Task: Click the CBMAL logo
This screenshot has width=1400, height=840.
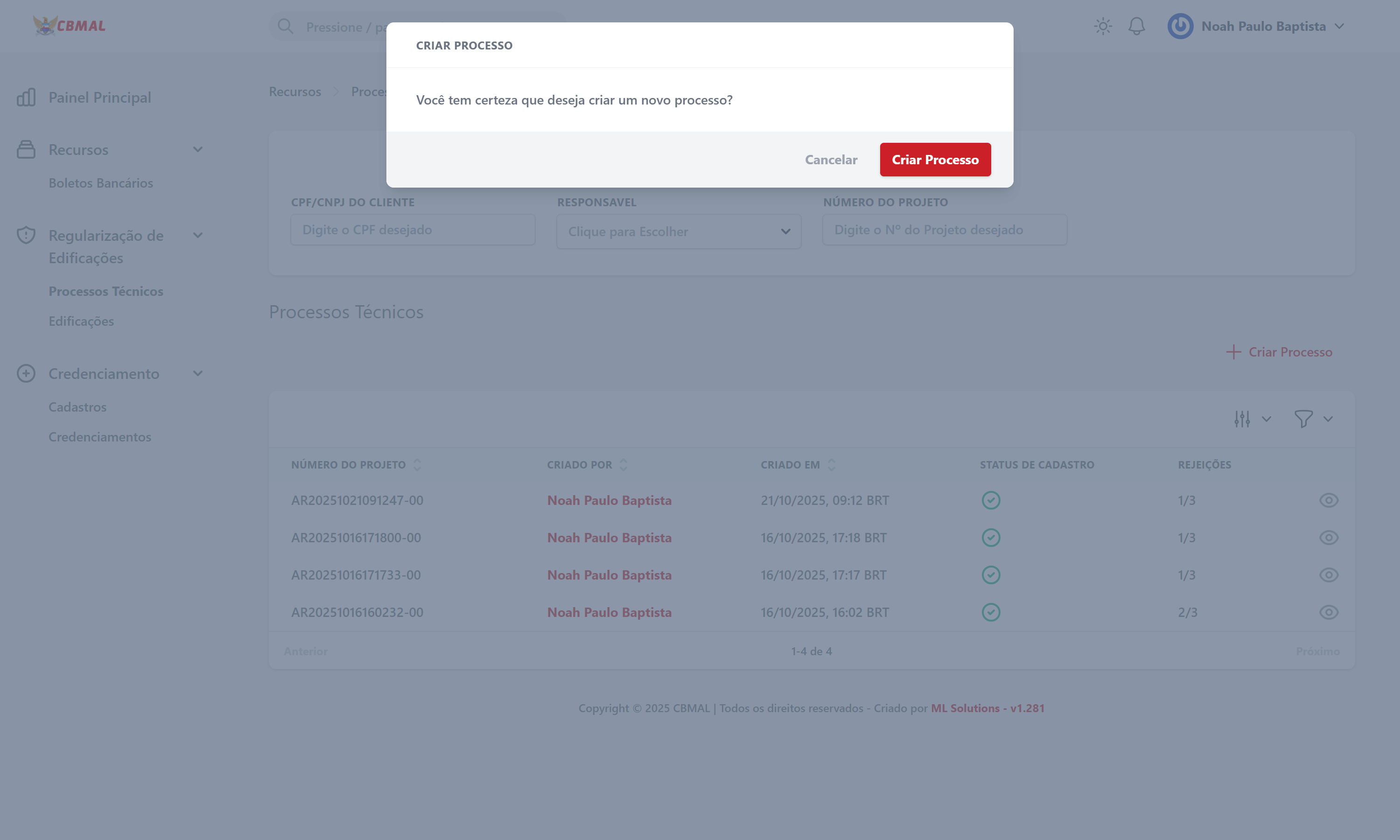Action: click(x=69, y=26)
